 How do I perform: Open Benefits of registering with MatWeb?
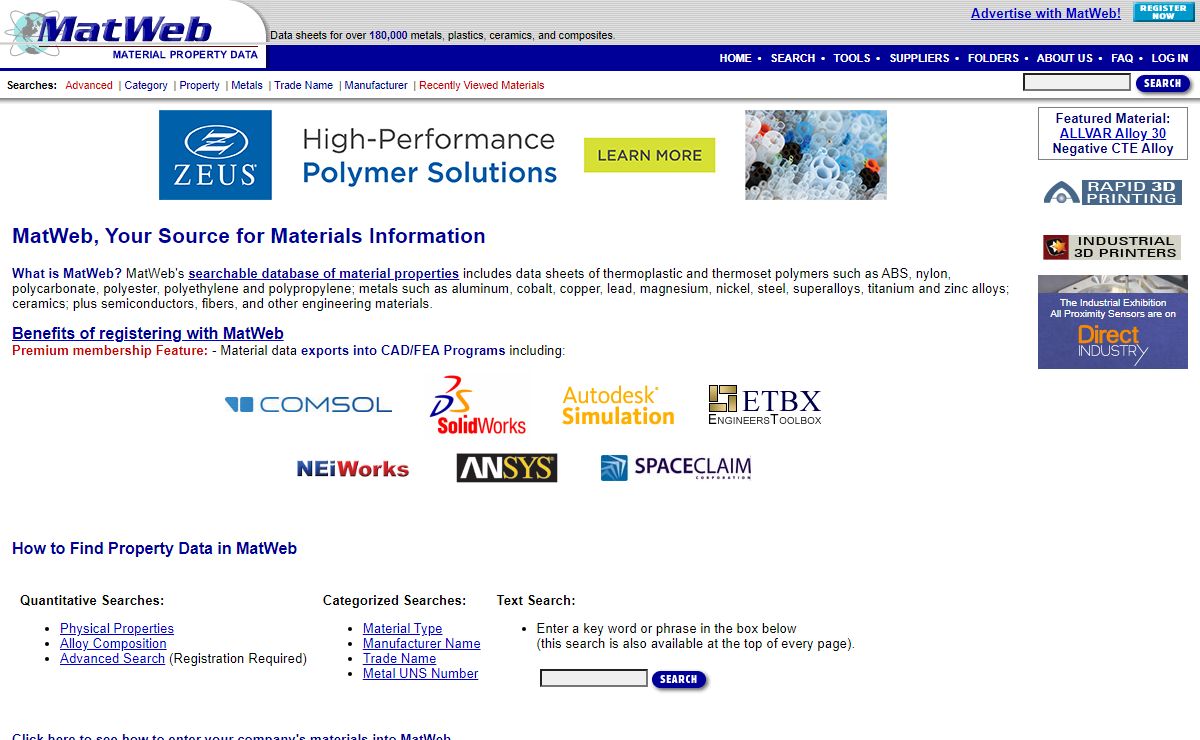click(x=148, y=333)
